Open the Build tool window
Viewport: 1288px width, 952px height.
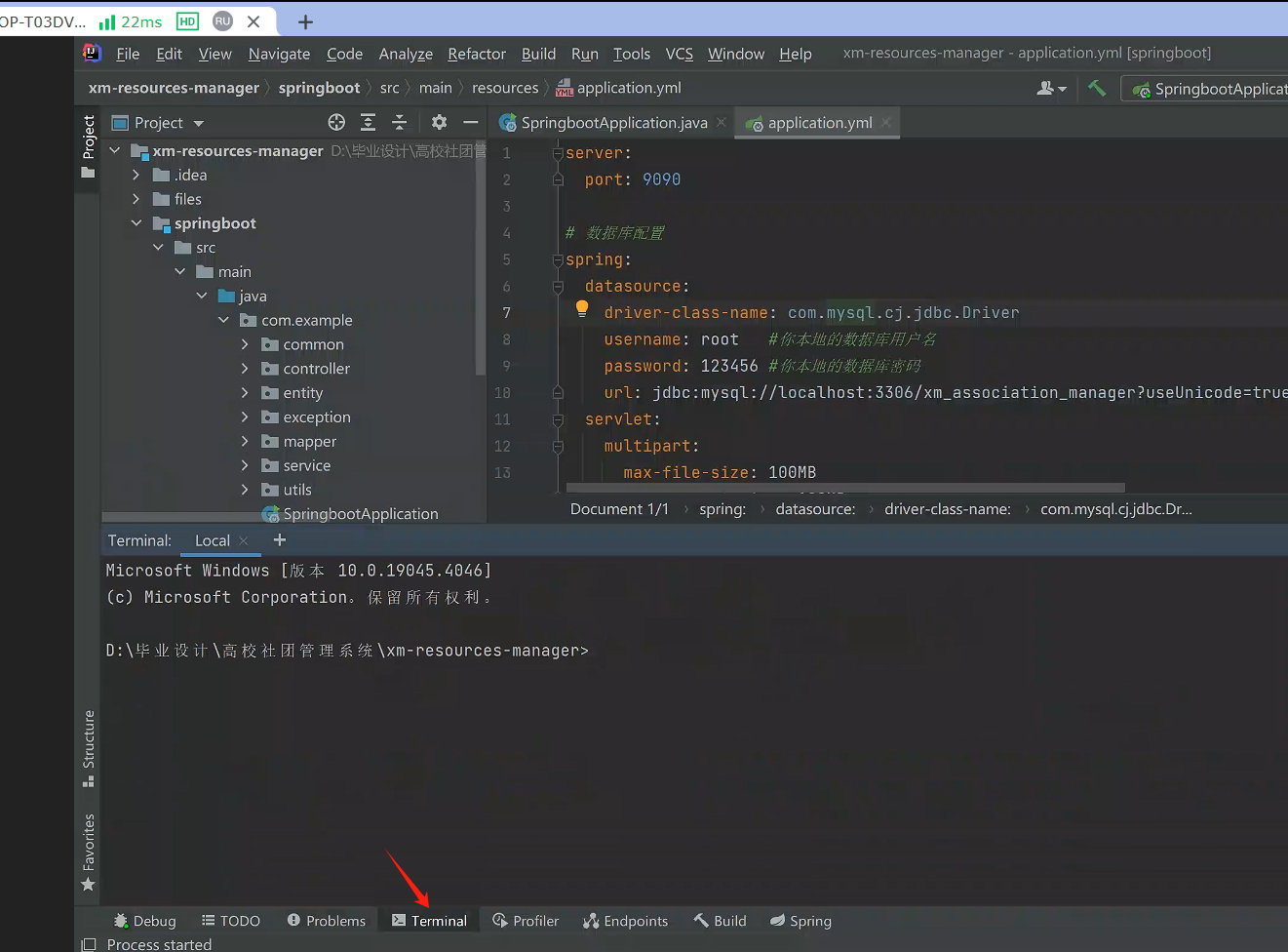(x=721, y=921)
